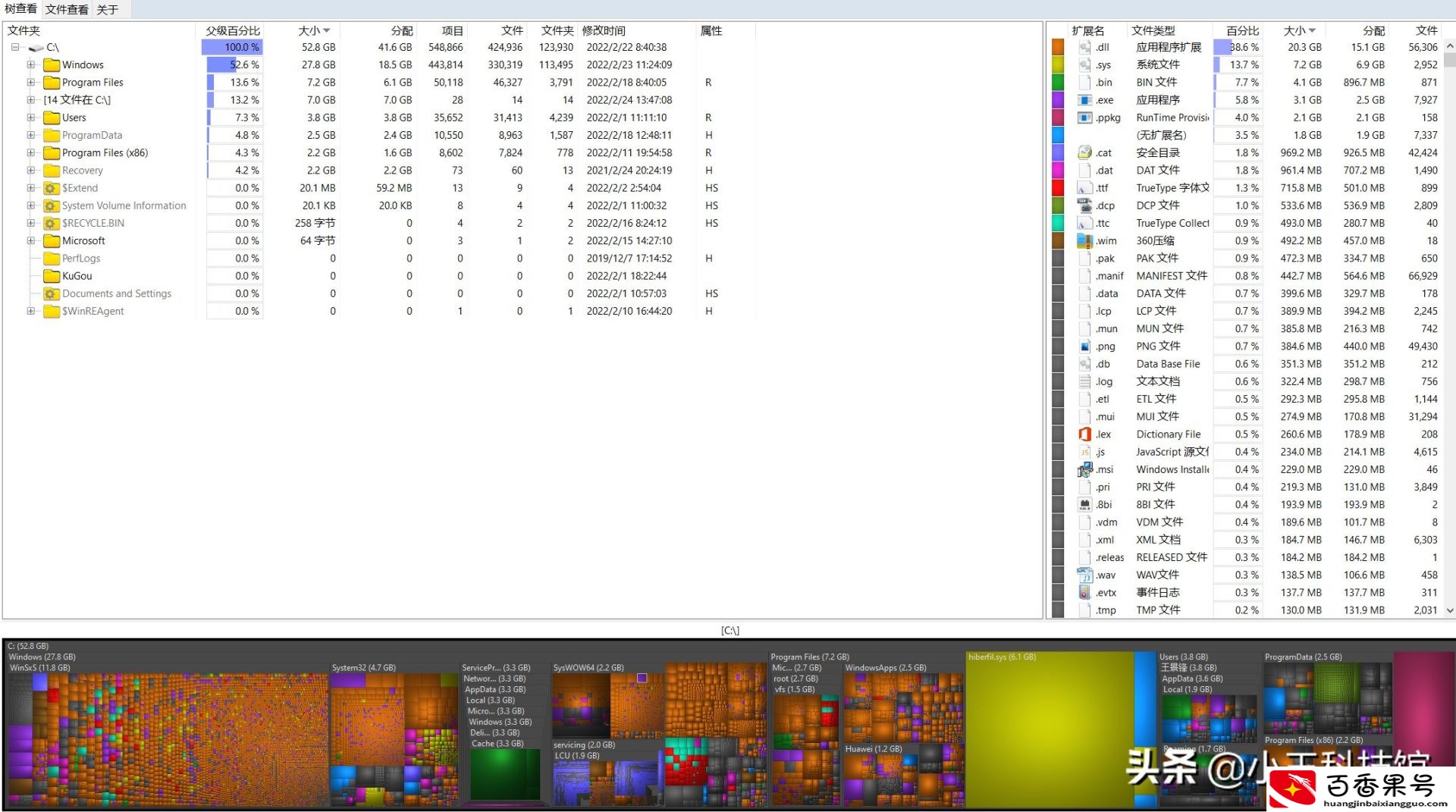The image size is (1456, 812).
Task: Select the WinSxS (11.8 GB) treemap label
Action: (40, 668)
